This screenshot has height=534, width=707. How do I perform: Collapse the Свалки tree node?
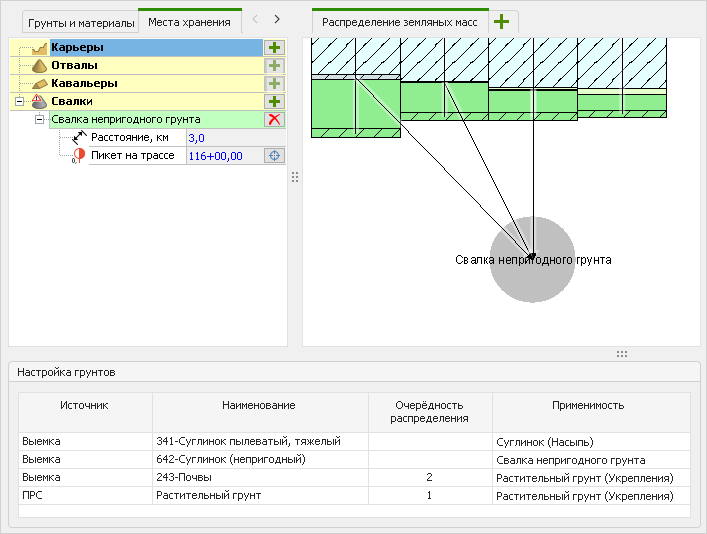pos(19,101)
